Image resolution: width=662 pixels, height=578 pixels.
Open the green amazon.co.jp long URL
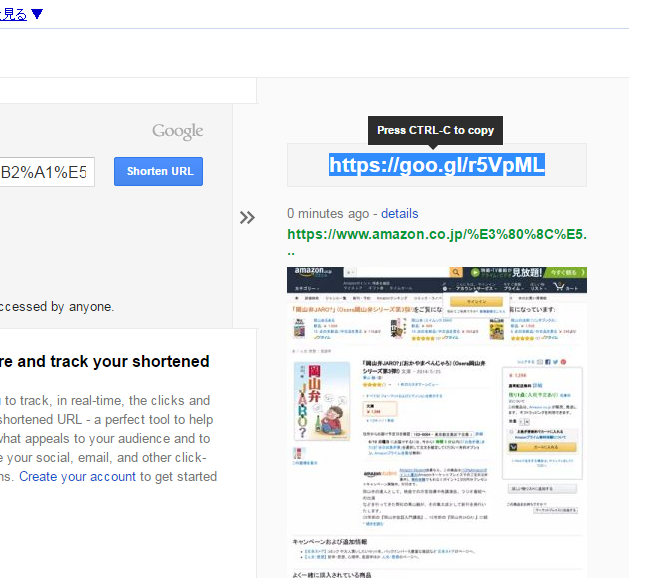(437, 242)
